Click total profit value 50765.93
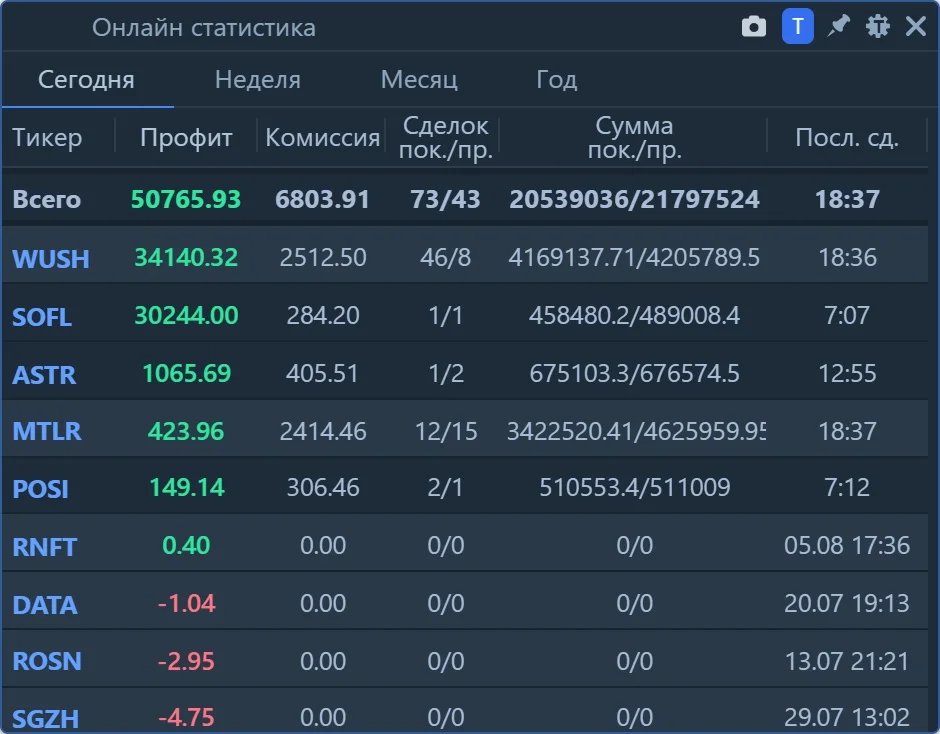940x734 pixels. (186, 199)
